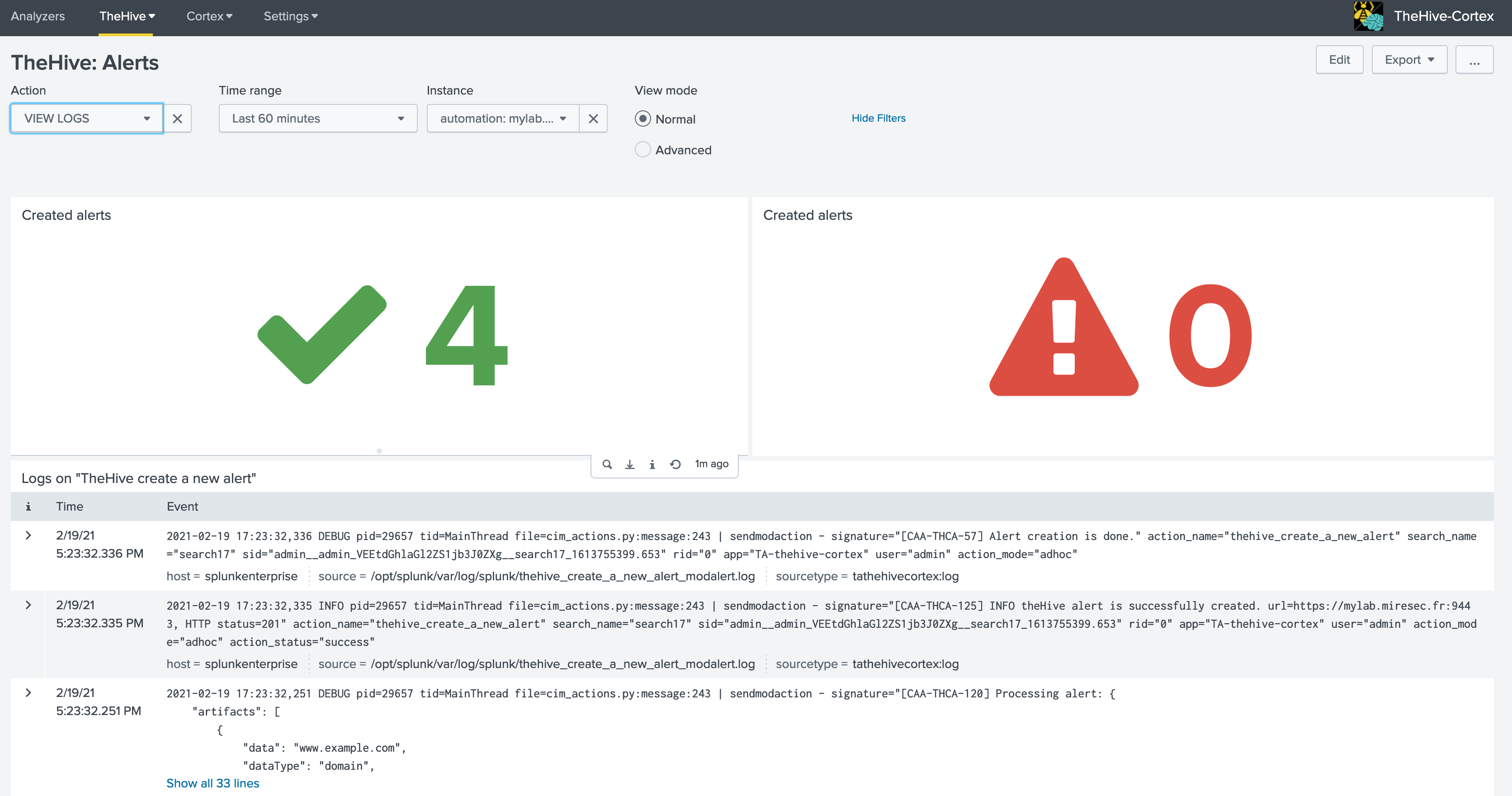Open the Export dropdown button
The height and width of the screenshot is (796, 1512).
point(1409,60)
